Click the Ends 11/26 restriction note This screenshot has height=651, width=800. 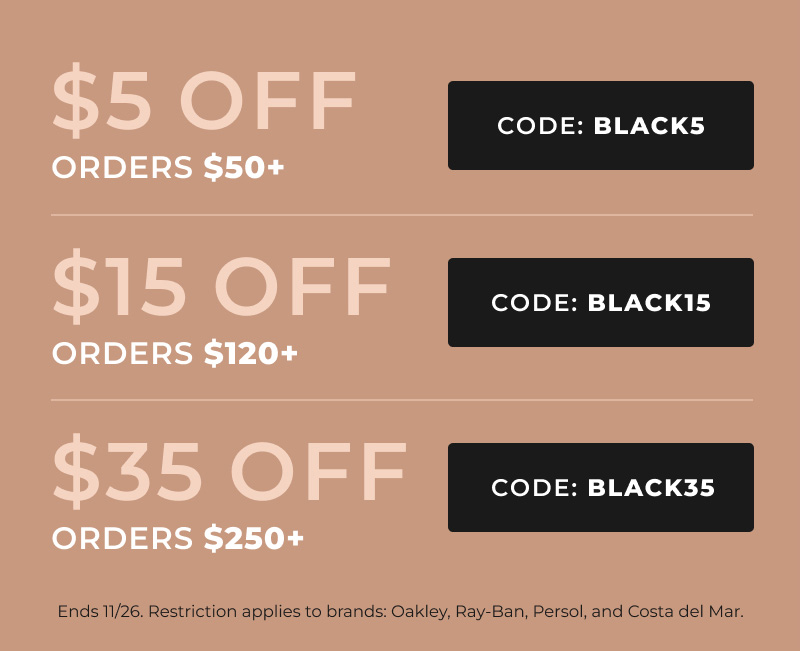pyautogui.click(x=401, y=611)
